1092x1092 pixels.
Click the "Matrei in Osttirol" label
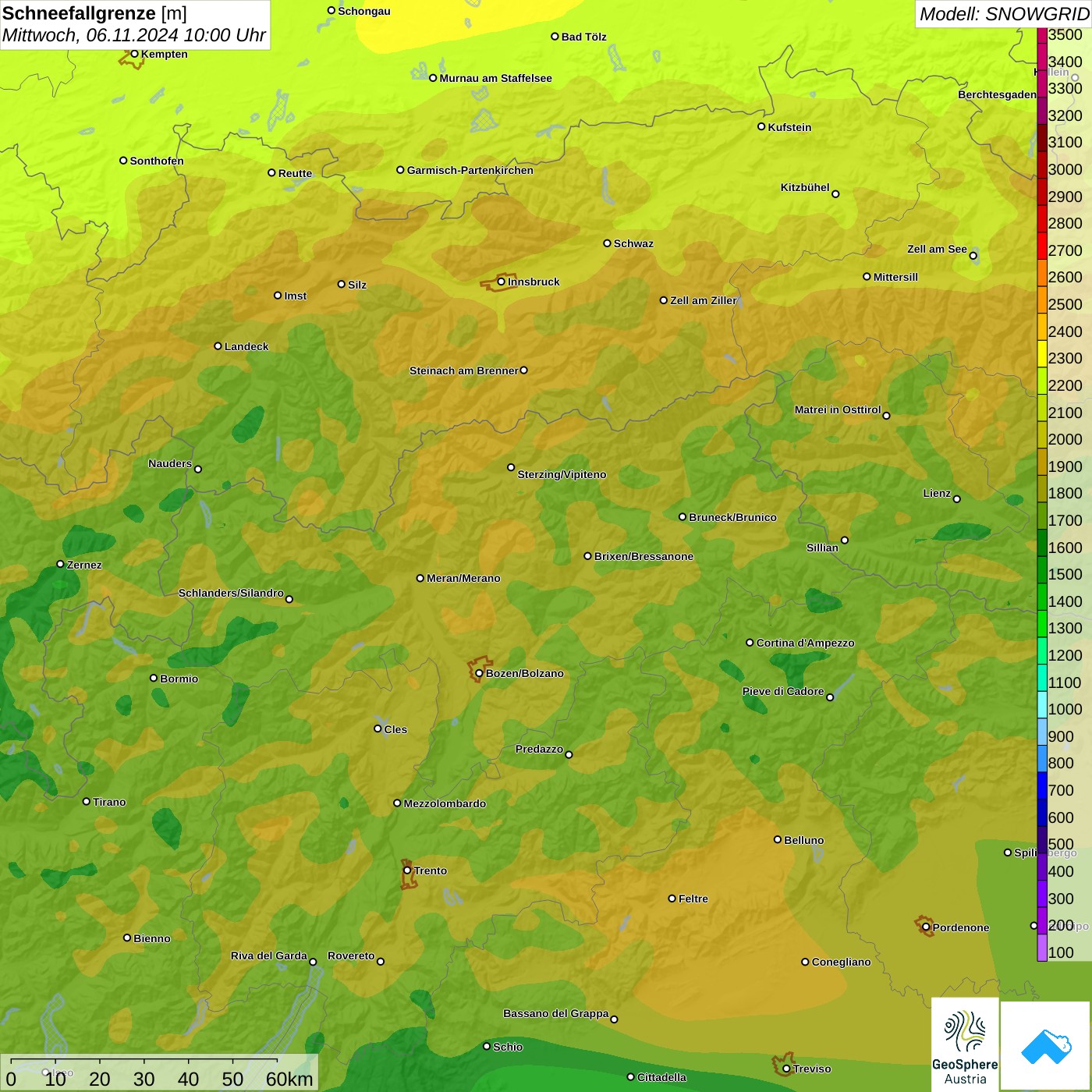pos(838,409)
